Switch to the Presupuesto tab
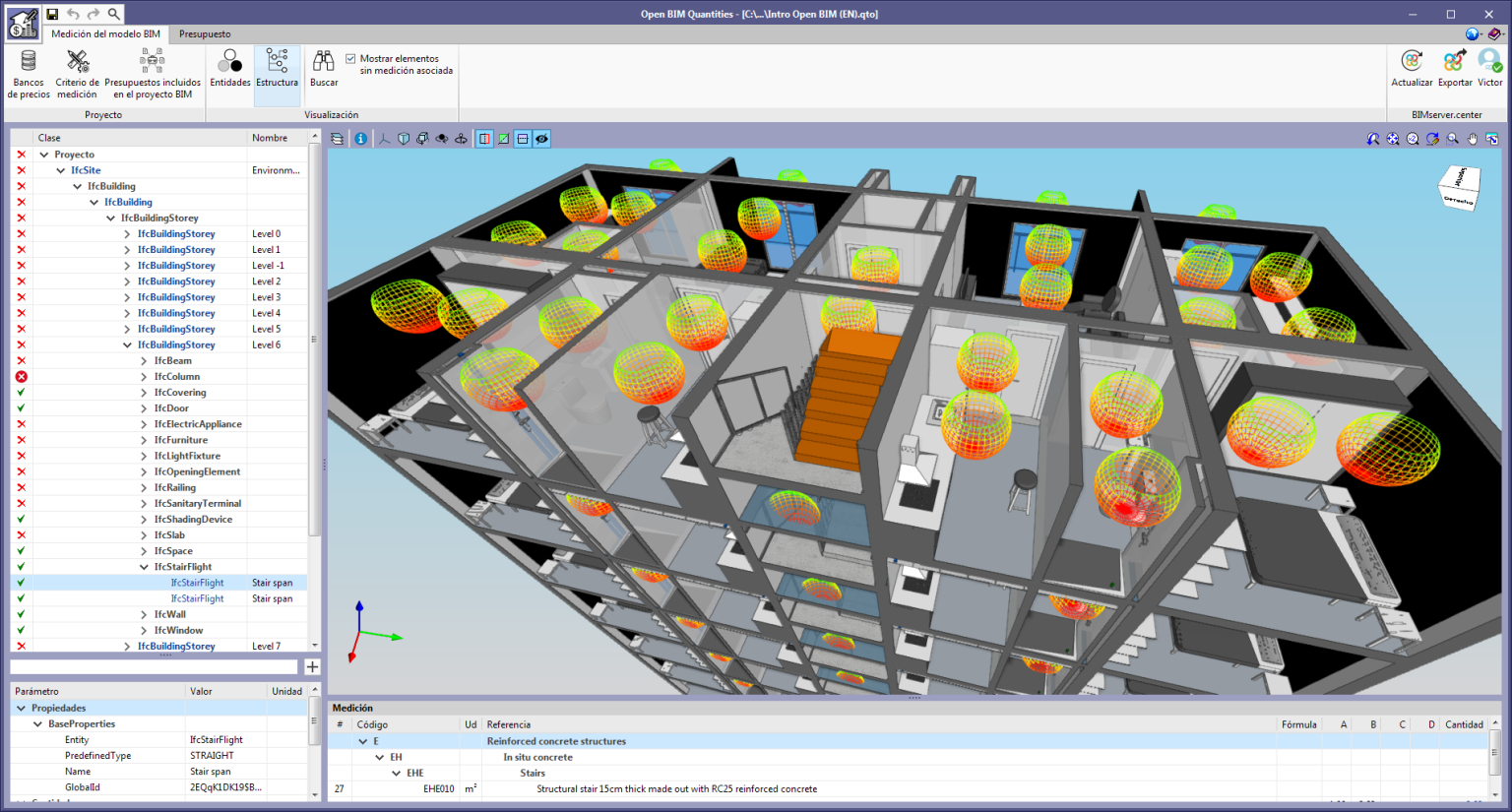 click(205, 33)
